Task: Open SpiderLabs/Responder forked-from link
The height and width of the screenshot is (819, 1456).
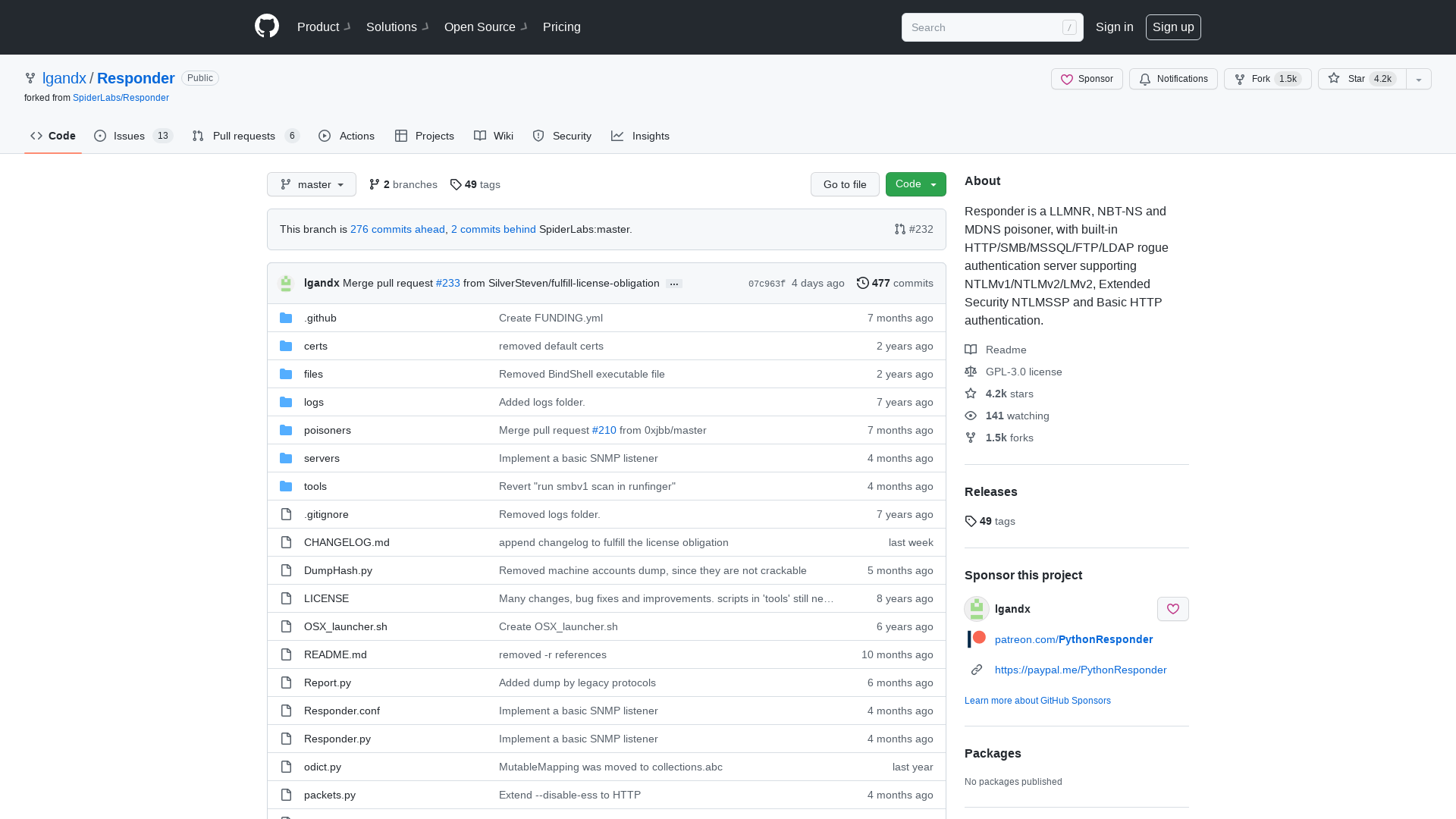Action: 121,98
